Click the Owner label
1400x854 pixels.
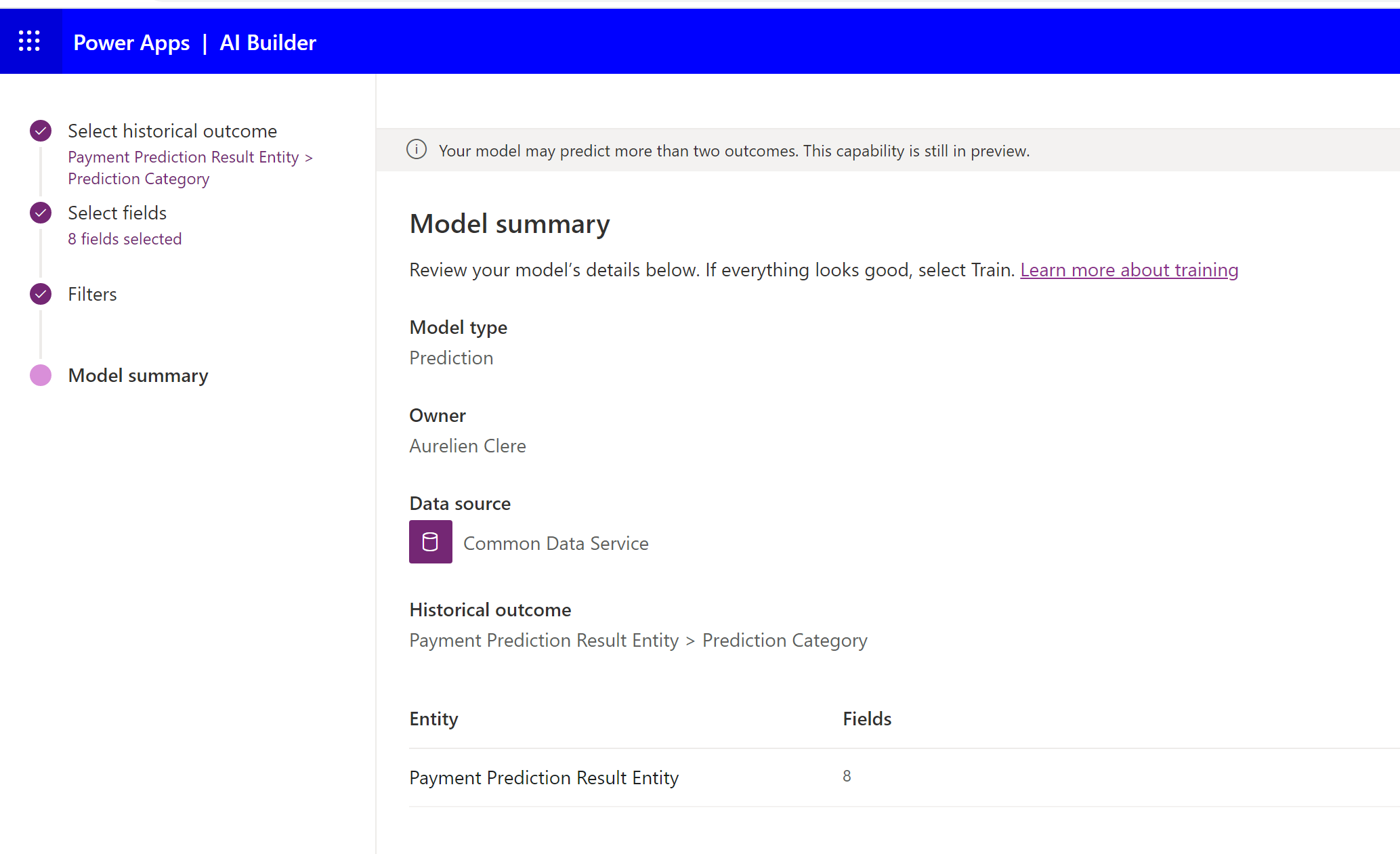(x=438, y=415)
